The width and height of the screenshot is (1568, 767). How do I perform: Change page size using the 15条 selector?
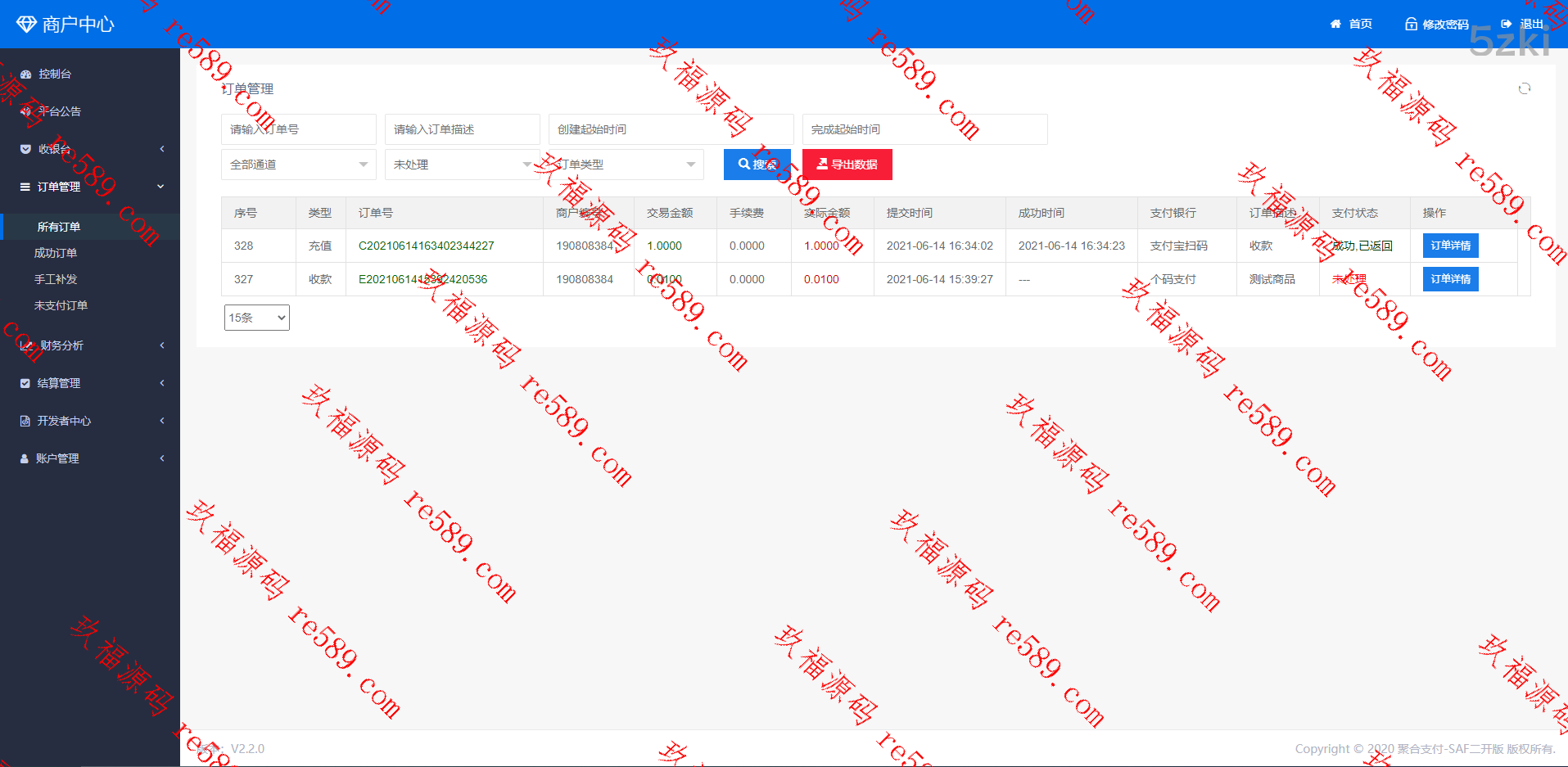pos(256,317)
